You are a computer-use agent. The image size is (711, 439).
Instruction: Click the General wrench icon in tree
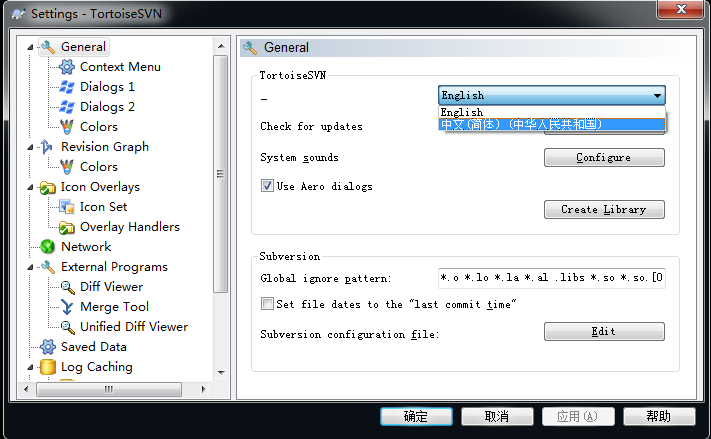[x=48, y=47]
